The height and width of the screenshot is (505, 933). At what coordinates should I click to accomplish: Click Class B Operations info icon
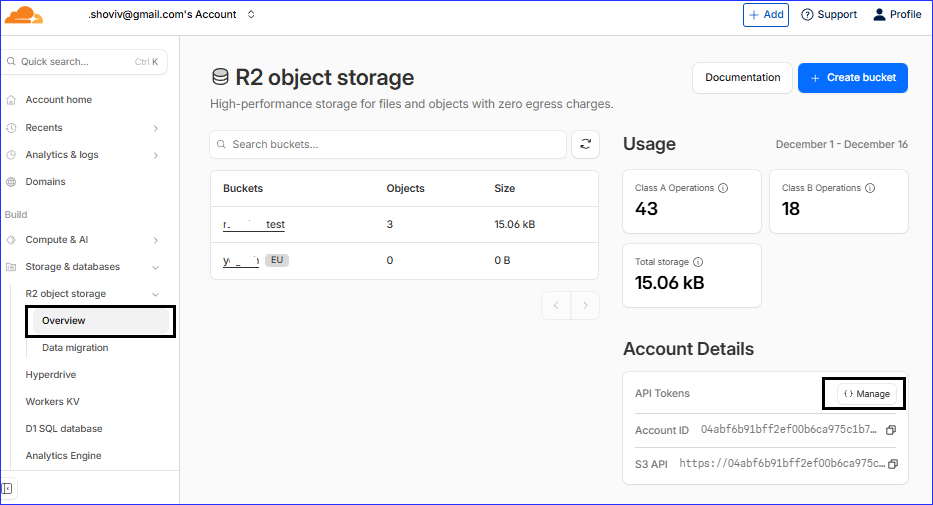click(x=870, y=187)
